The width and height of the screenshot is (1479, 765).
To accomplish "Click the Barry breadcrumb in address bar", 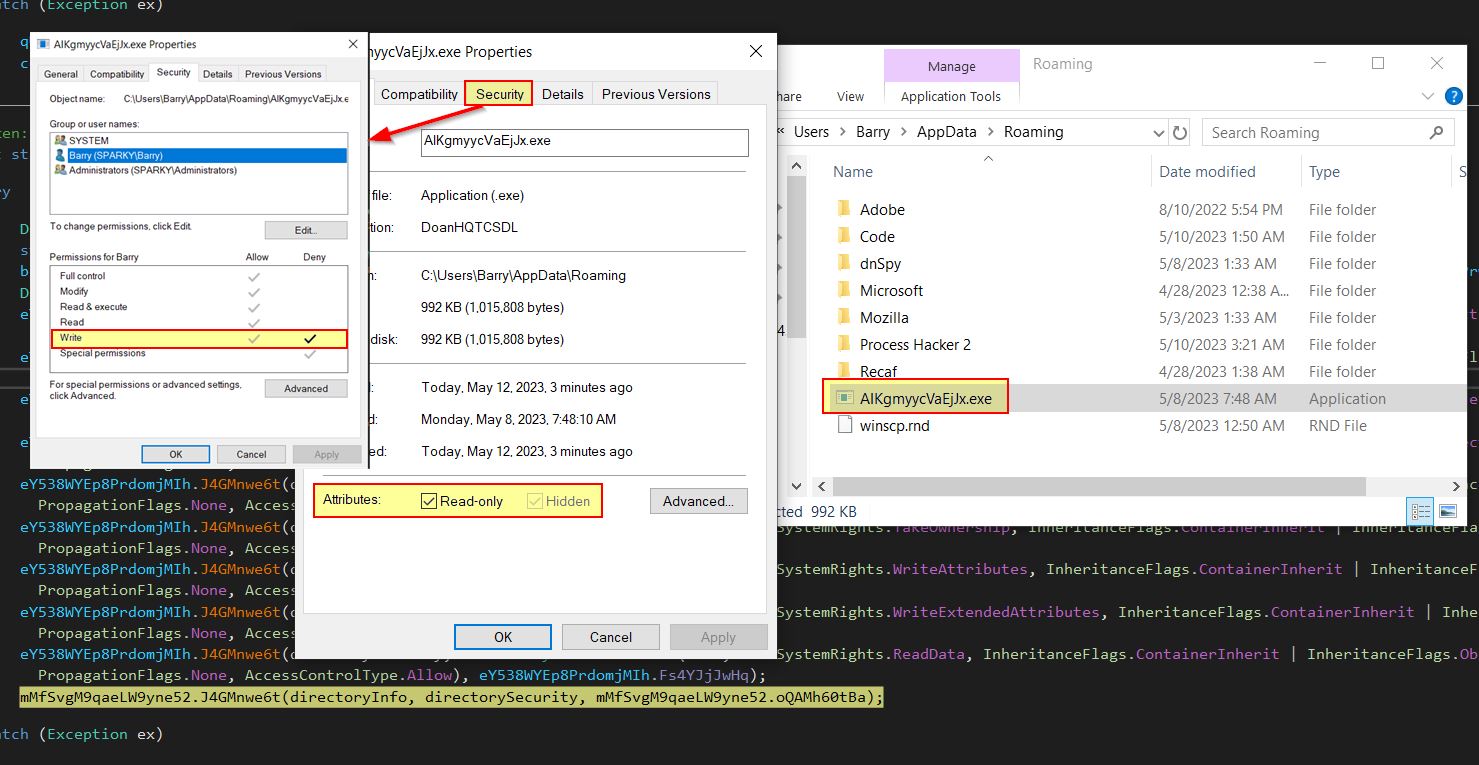I will (x=873, y=132).
